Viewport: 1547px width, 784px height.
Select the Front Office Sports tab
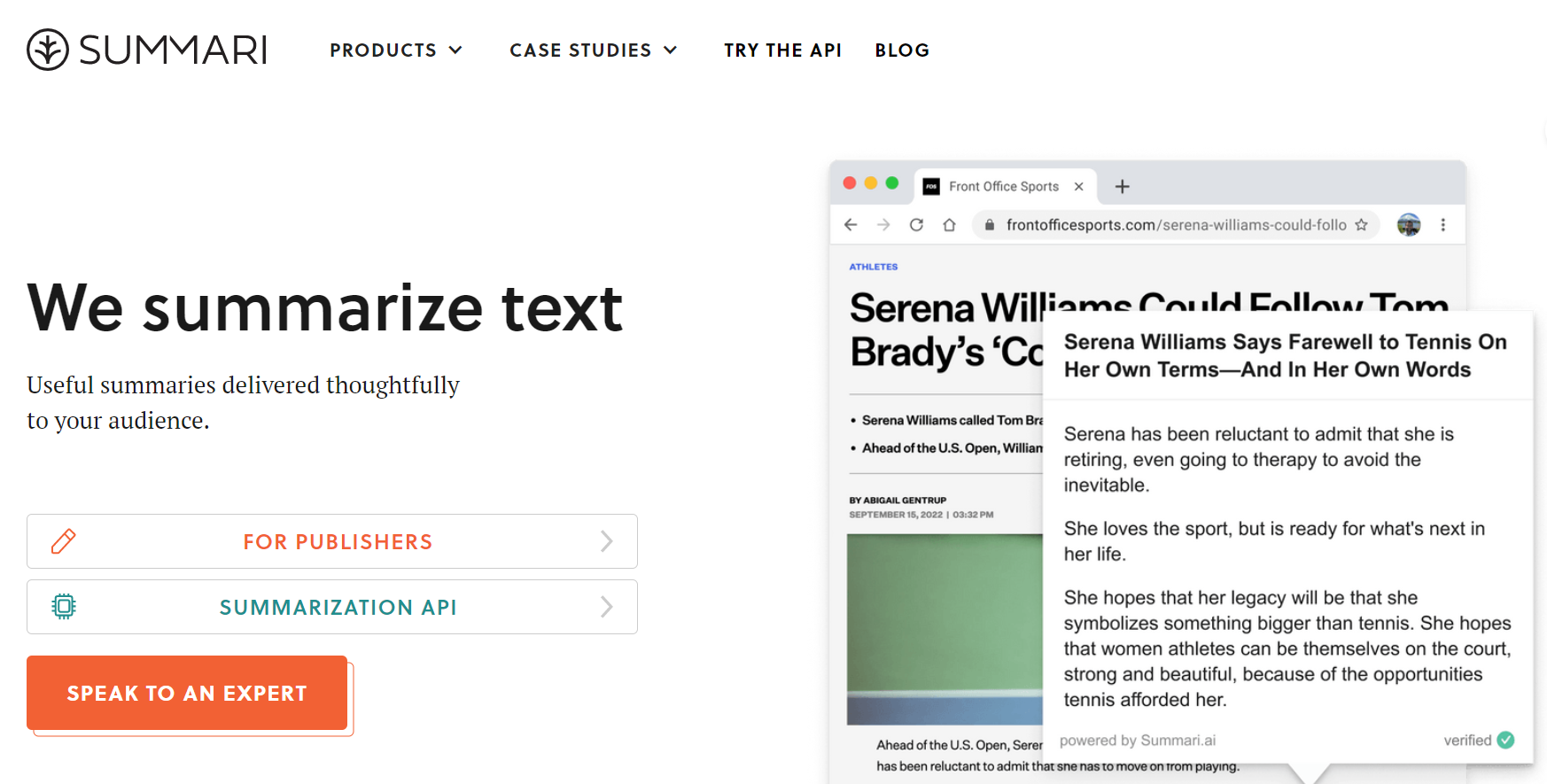pos(1006,186)
